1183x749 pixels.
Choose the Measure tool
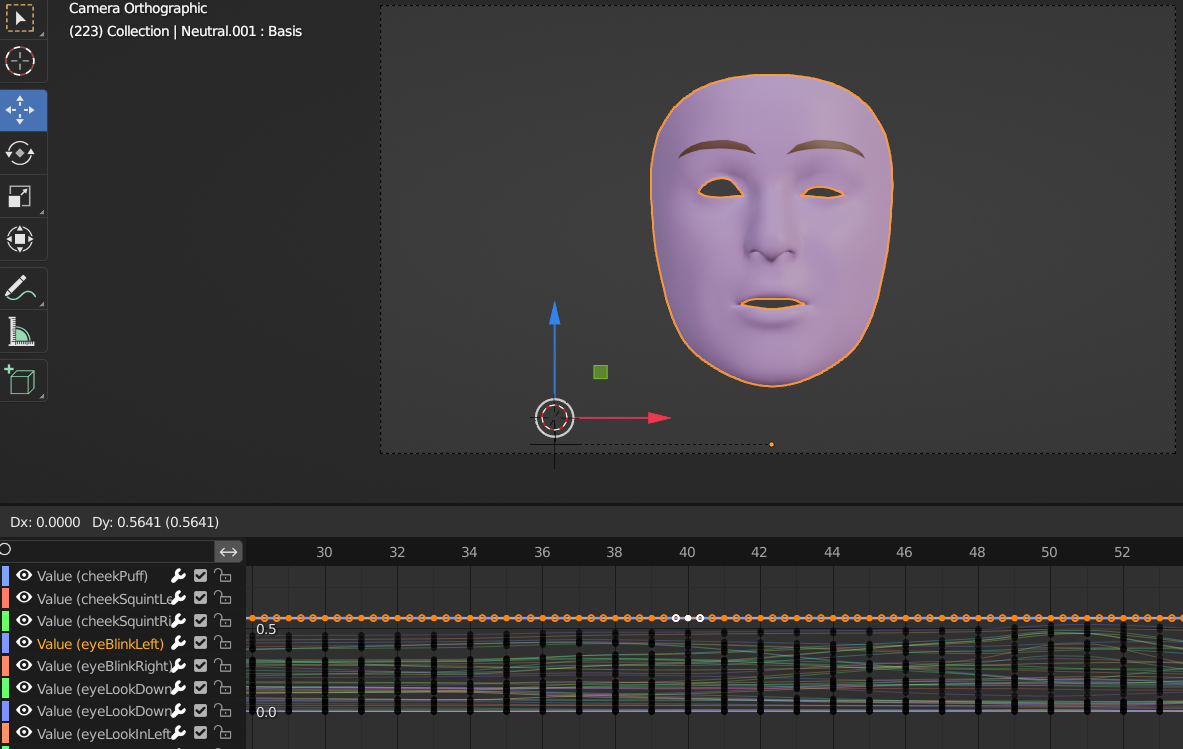pyautogui.click(x=20, y=331)
